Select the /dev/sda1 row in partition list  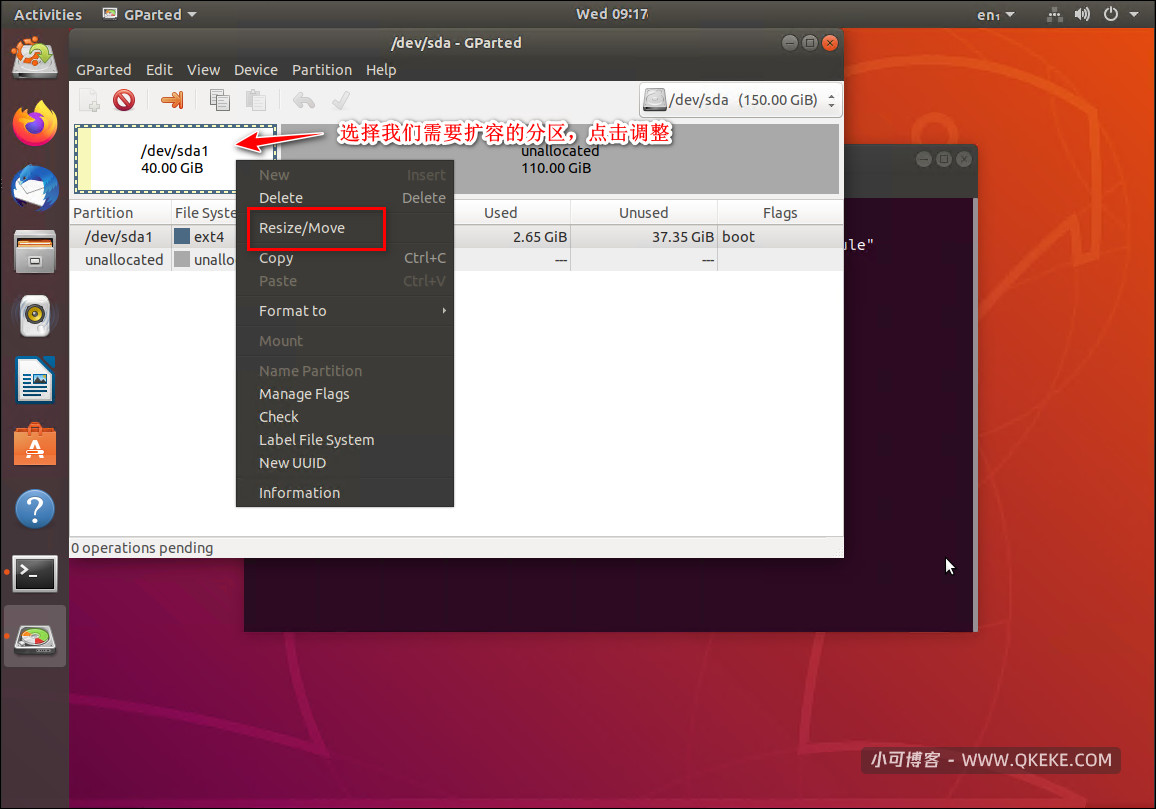point(456,237)
